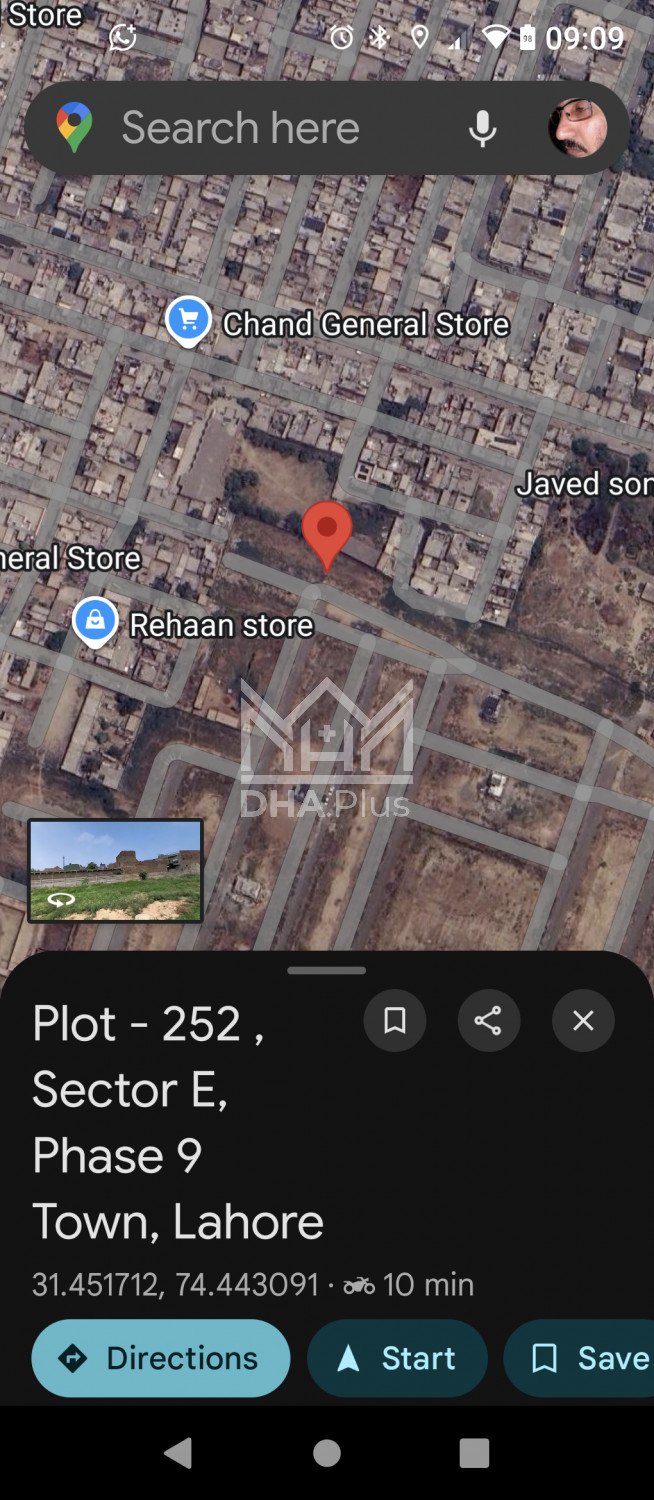The image size is (654, 1500).
Task: Select the Rehaan store bag marker
Action: click(95, 623)
